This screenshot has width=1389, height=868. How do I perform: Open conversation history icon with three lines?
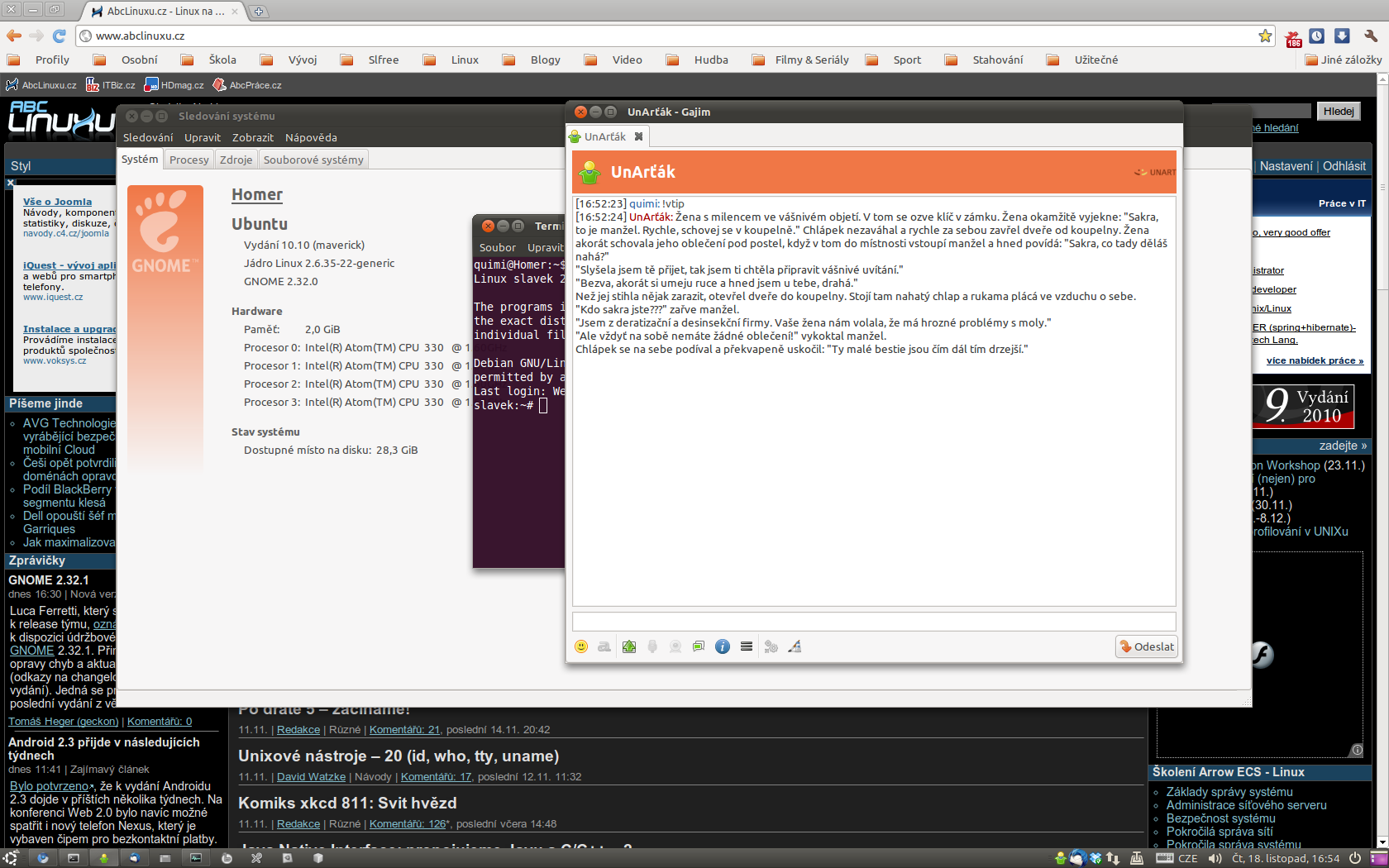click(747, 646)
